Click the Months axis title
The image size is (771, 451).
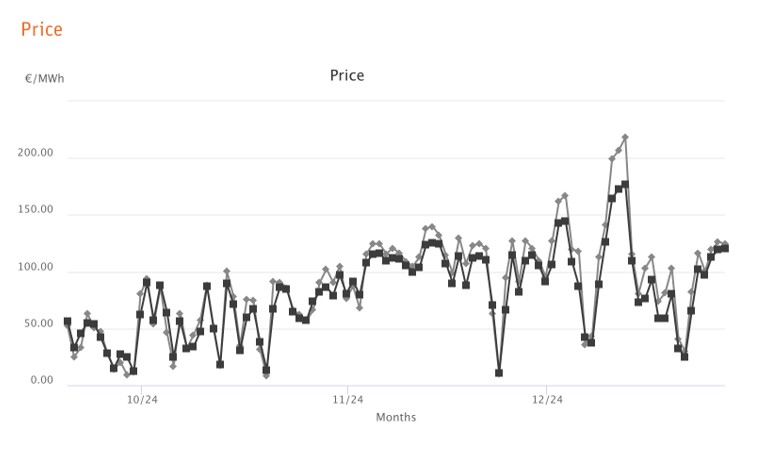pos(396,418)
